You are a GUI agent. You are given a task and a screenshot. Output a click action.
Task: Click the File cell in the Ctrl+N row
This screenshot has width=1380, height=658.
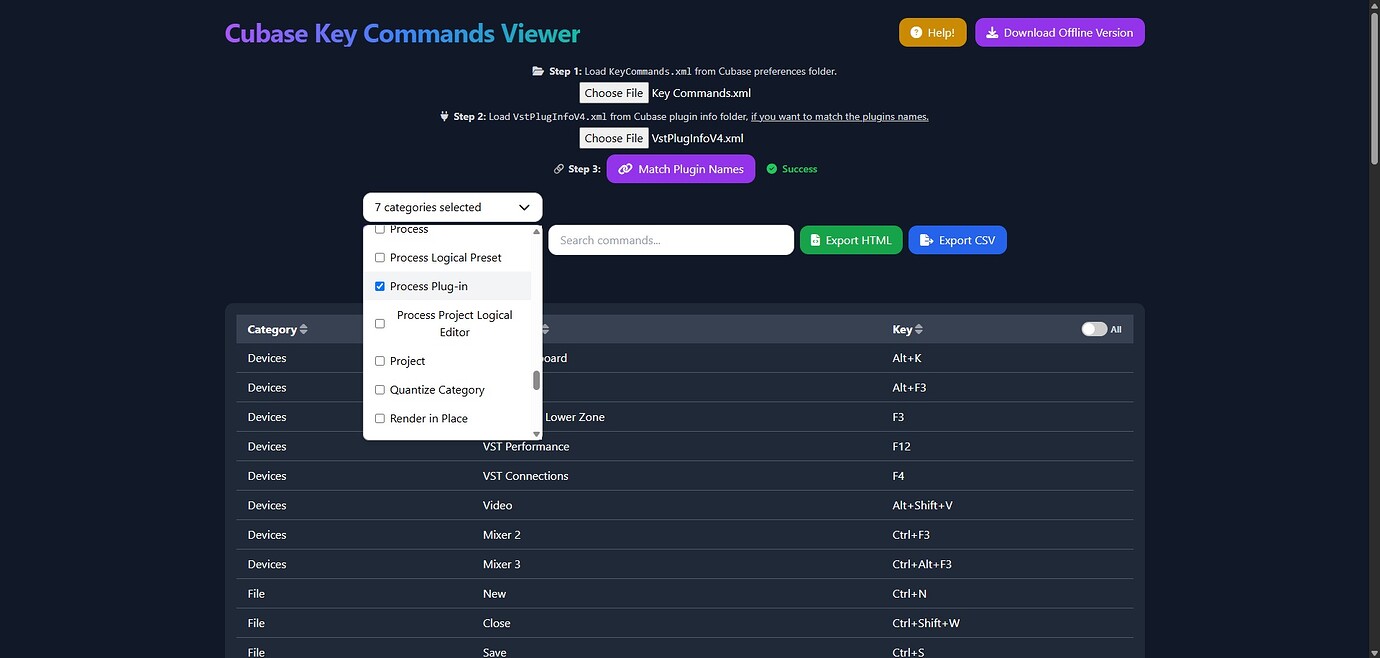256,594
